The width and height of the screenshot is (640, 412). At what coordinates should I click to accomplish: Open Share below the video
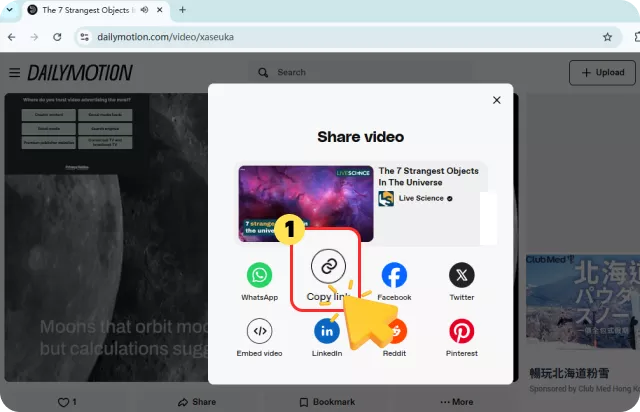pos(197,402)
